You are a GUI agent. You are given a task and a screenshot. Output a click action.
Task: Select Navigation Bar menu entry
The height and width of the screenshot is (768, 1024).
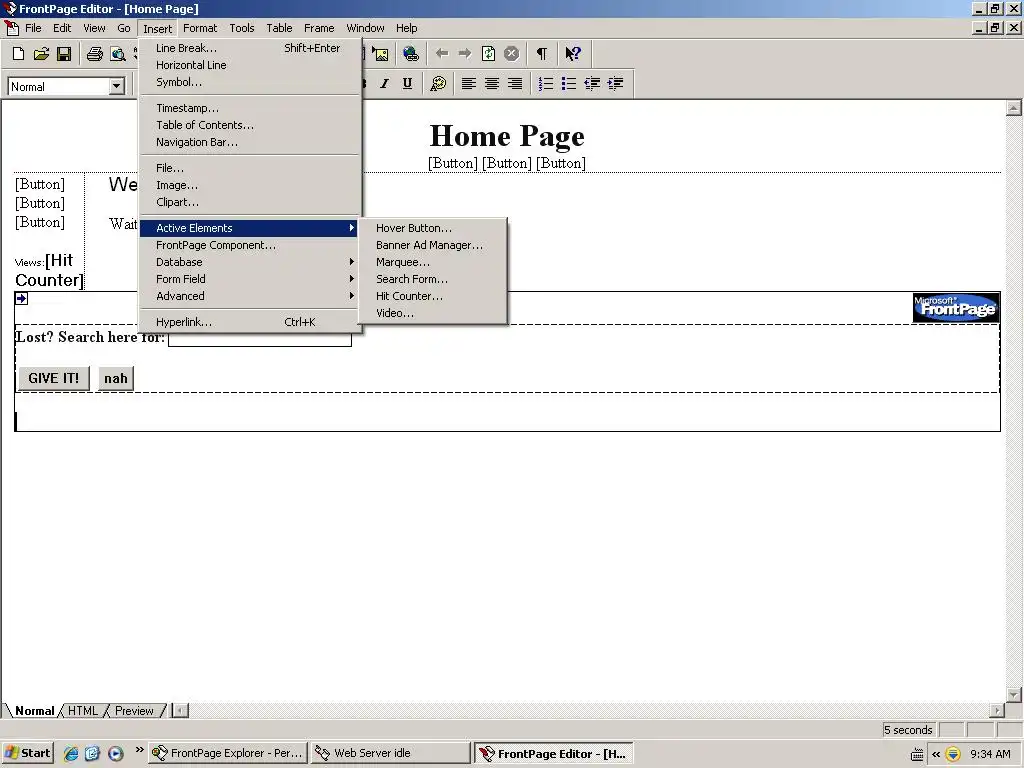click(249, 142)
